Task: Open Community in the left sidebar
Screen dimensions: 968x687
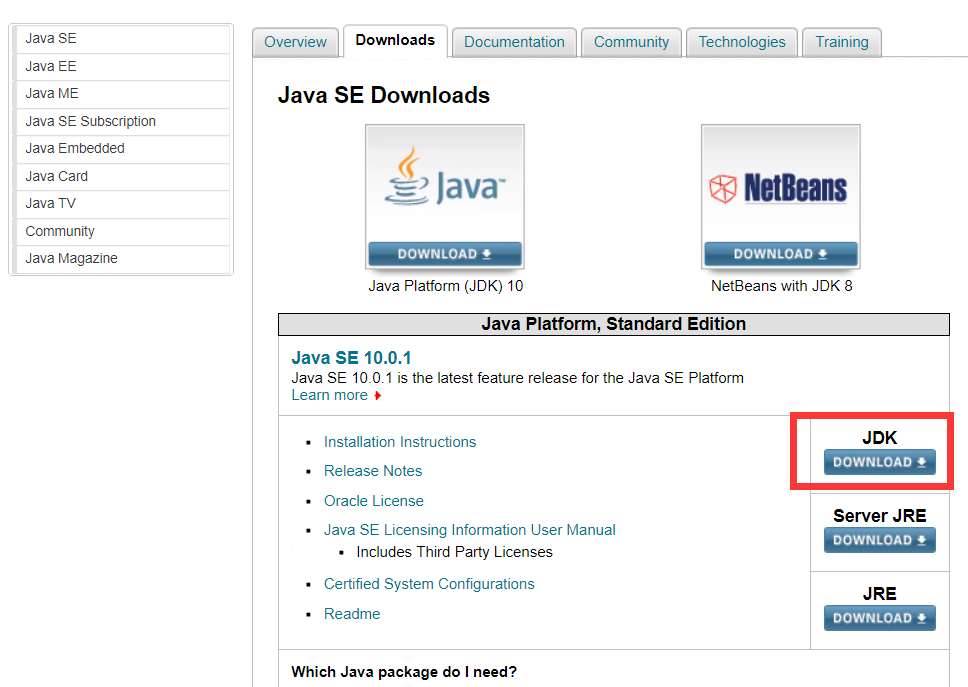Action: [121, 231]
